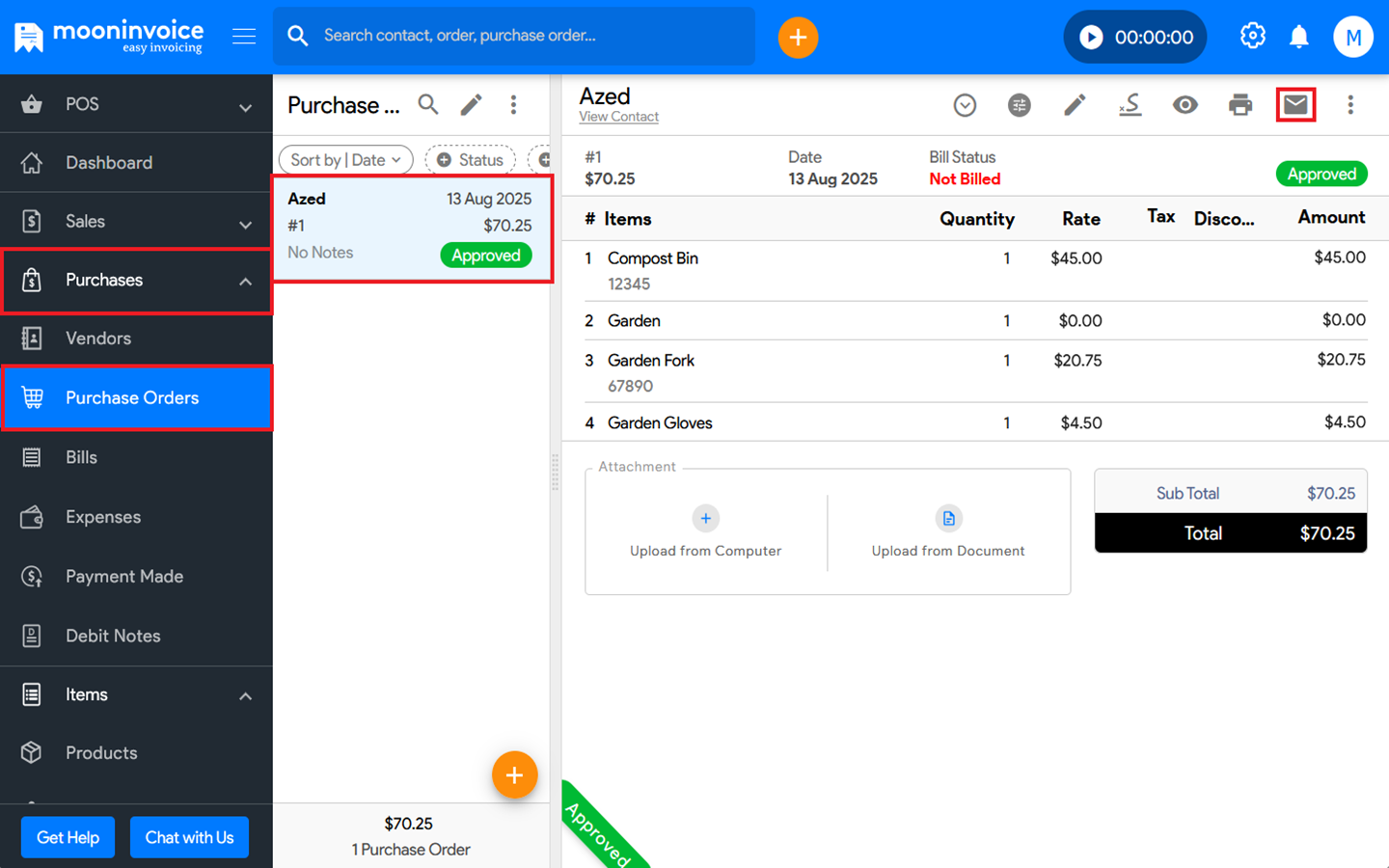The width and height of the screenshot is (1389, 868).
Task: Add the Status filter chip
Action: (470, 160)
